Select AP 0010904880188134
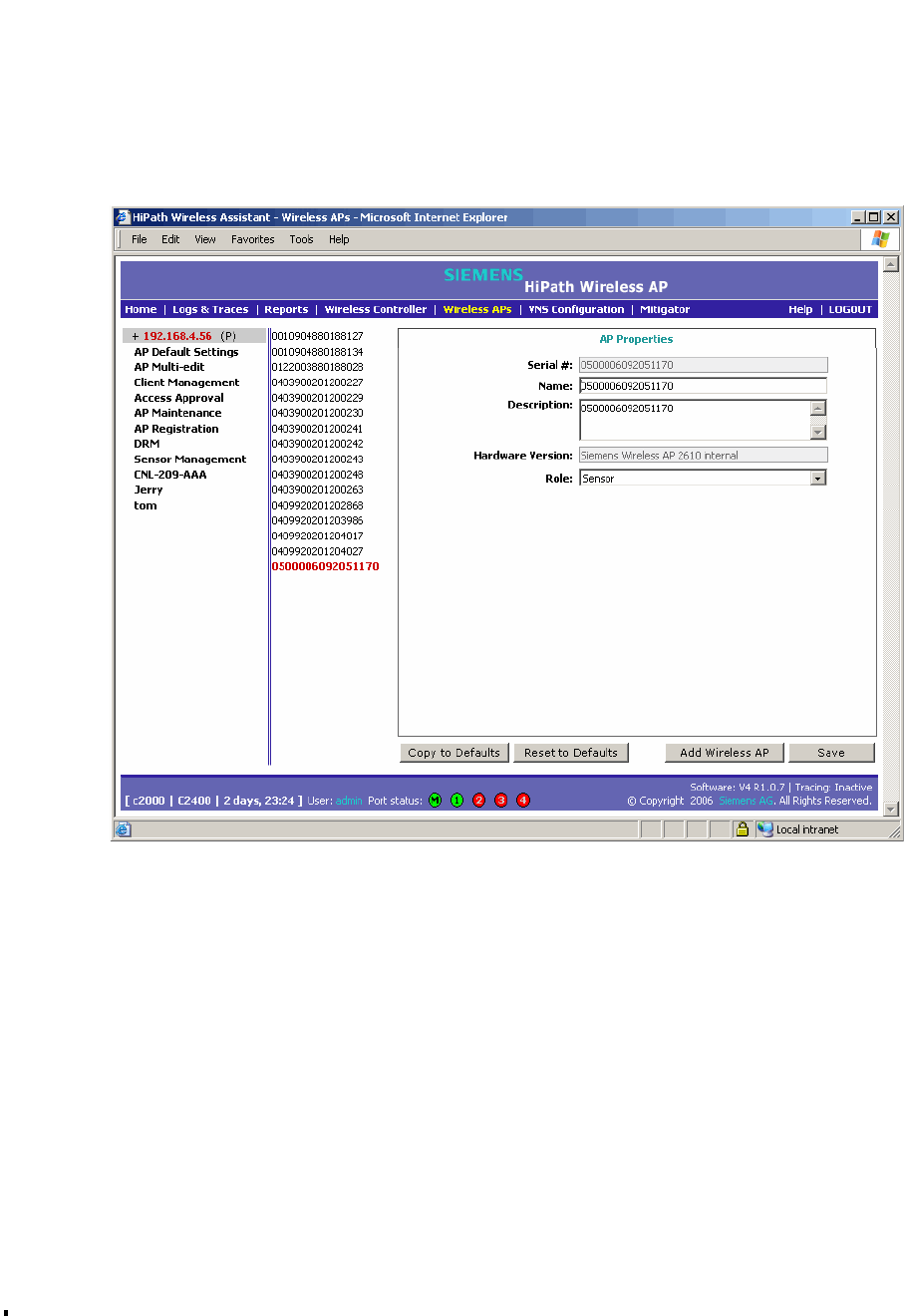This screenshot has height=1316, width=904. 317,352
